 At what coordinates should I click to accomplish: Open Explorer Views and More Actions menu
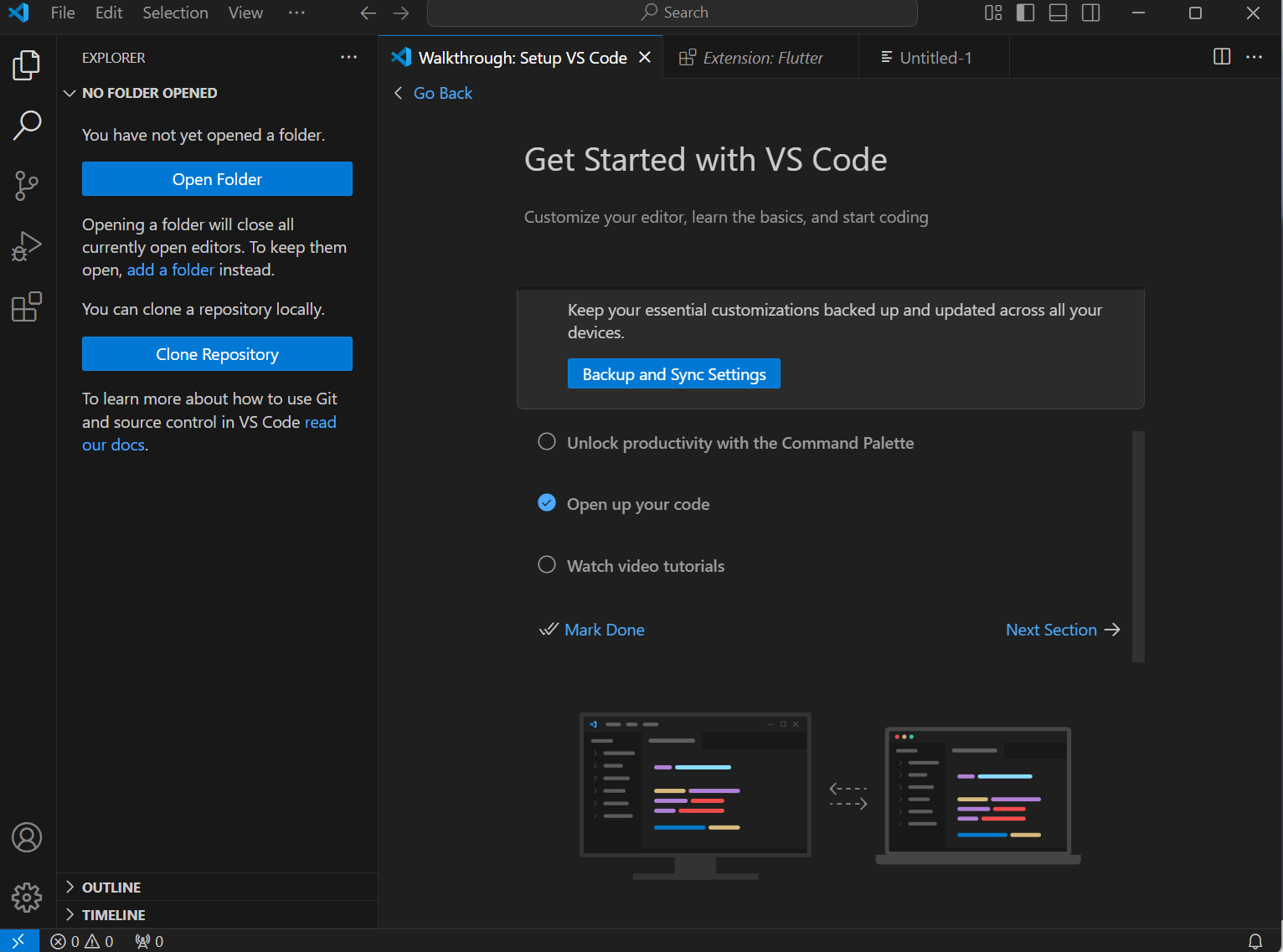click(x=348, y=57)
